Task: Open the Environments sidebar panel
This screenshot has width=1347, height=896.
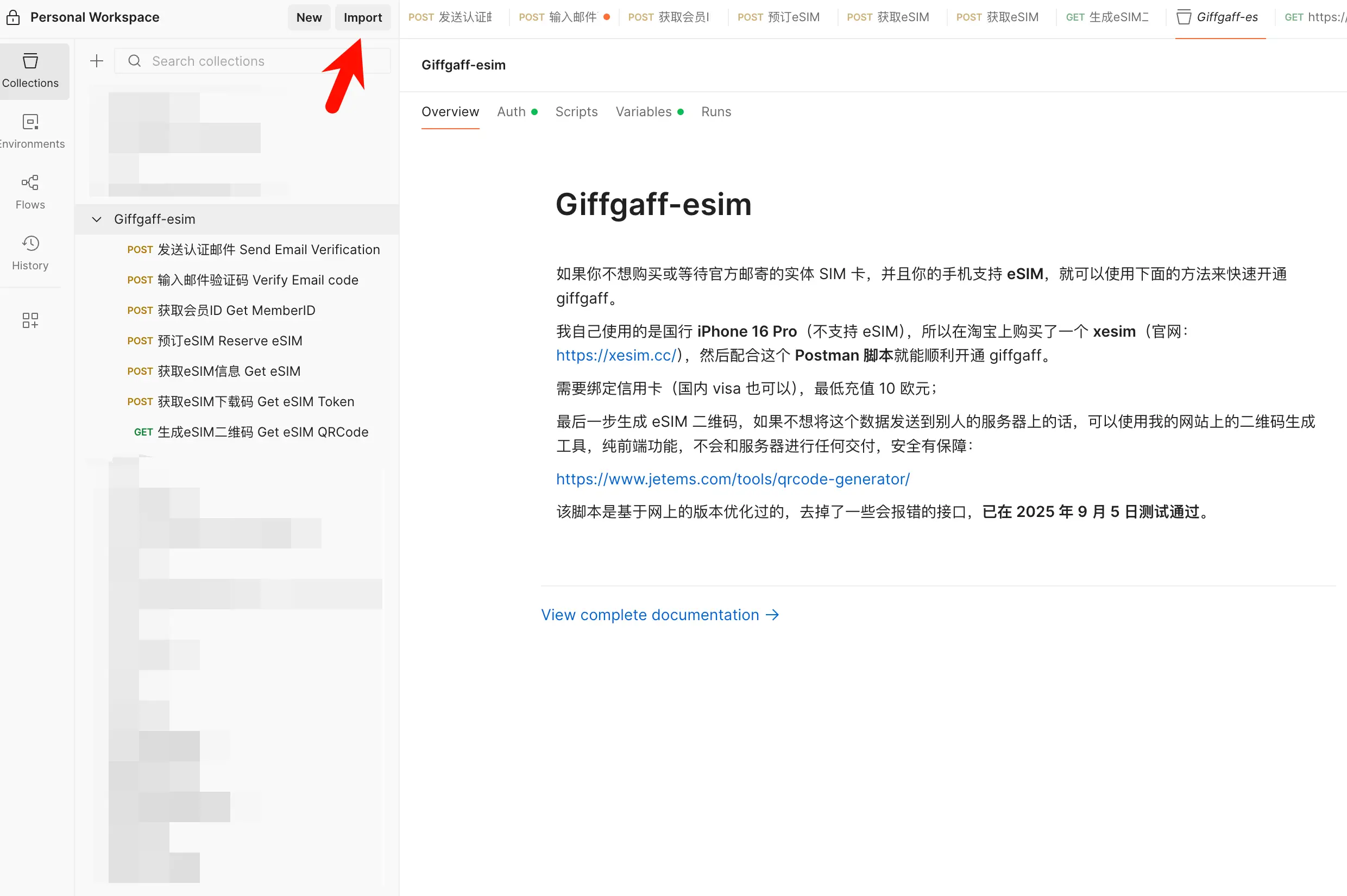Action: [x=30, y=131]
